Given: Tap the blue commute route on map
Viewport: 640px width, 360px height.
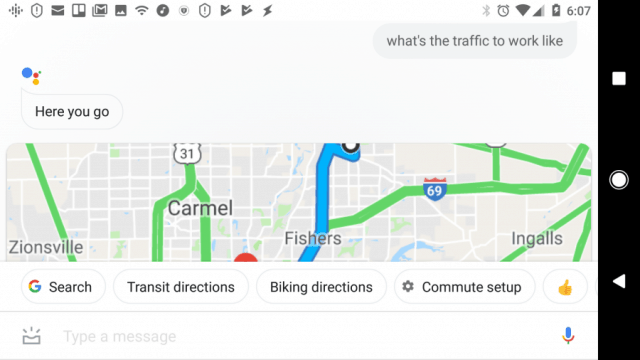Looking at the screenshot, I should (323, 196).
